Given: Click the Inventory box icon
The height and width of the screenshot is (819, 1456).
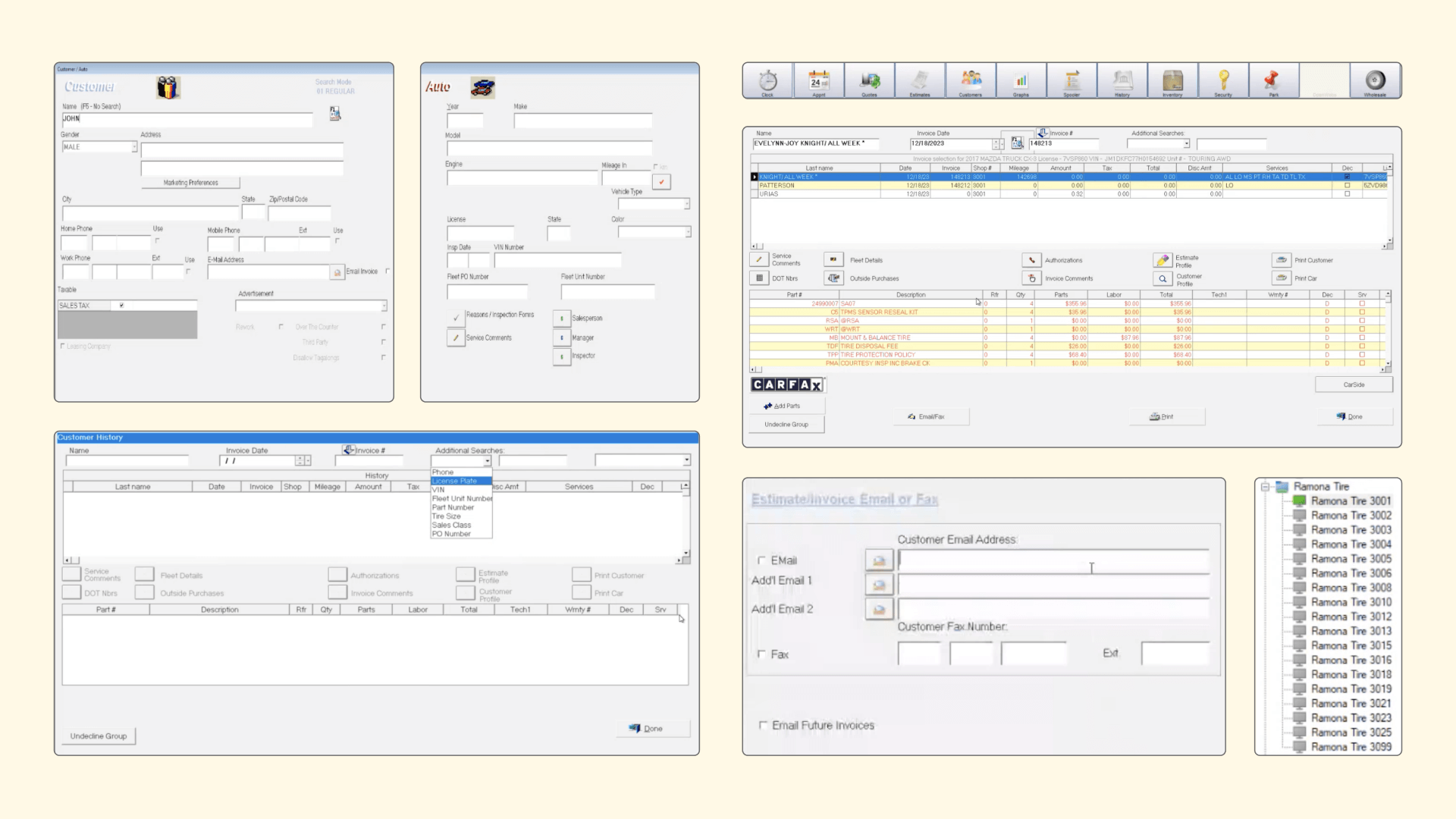Looking at the screenshot, I should (x=1172, y=80).
